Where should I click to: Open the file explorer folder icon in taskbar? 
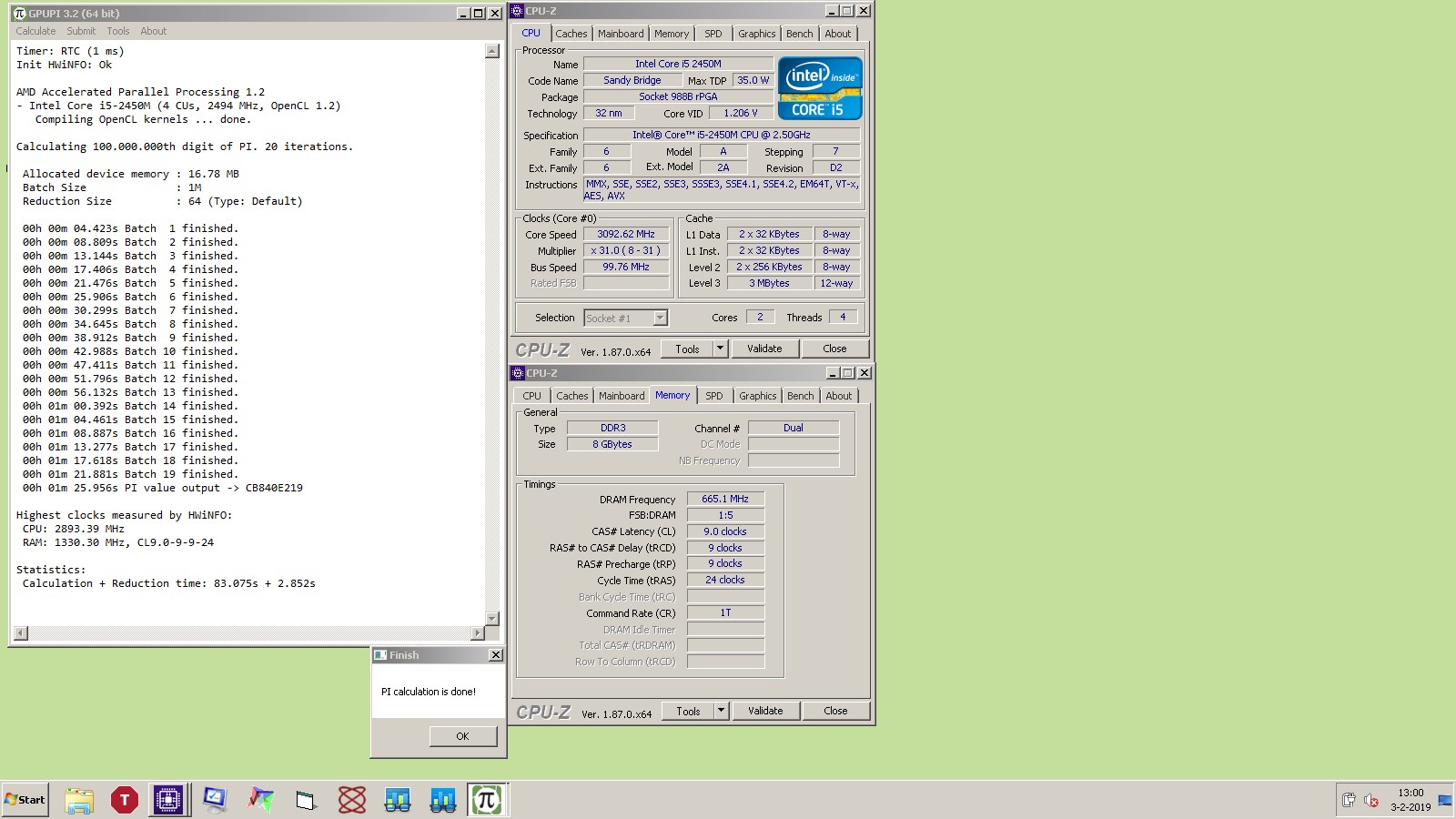pos(79,800)
